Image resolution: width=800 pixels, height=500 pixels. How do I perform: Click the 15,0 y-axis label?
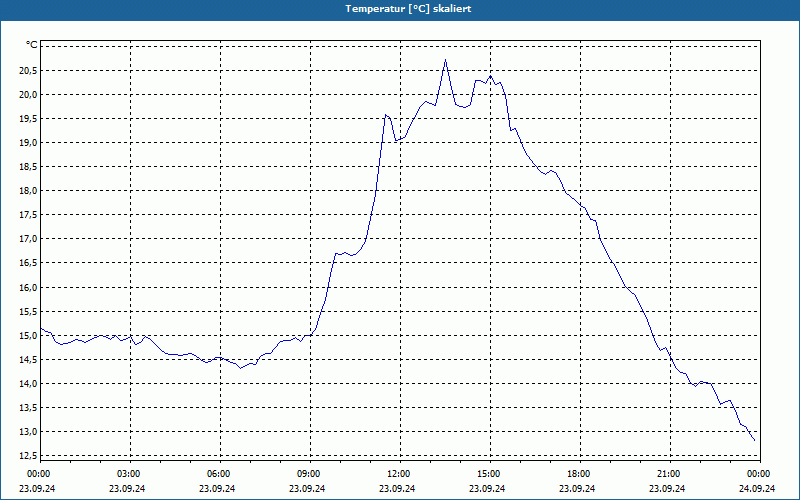coord(28,335)
